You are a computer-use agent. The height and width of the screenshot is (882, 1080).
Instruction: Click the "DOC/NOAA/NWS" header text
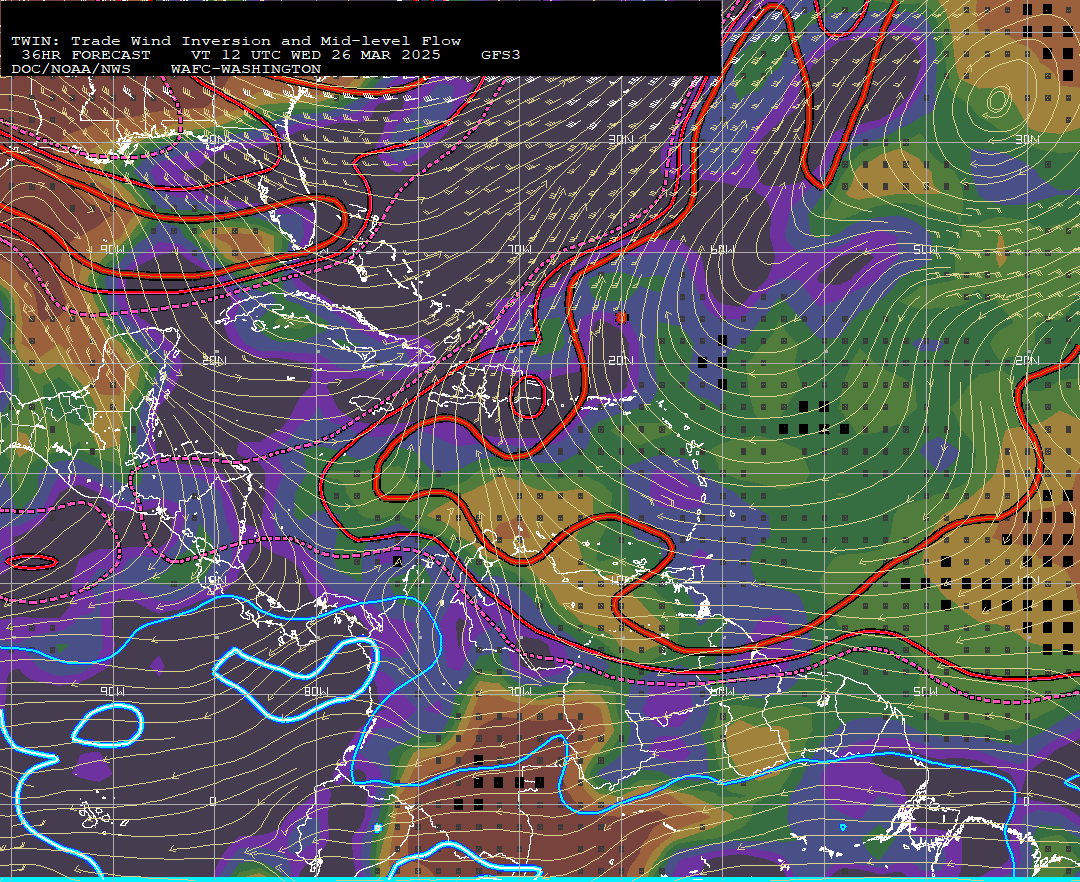coord(70,70)
